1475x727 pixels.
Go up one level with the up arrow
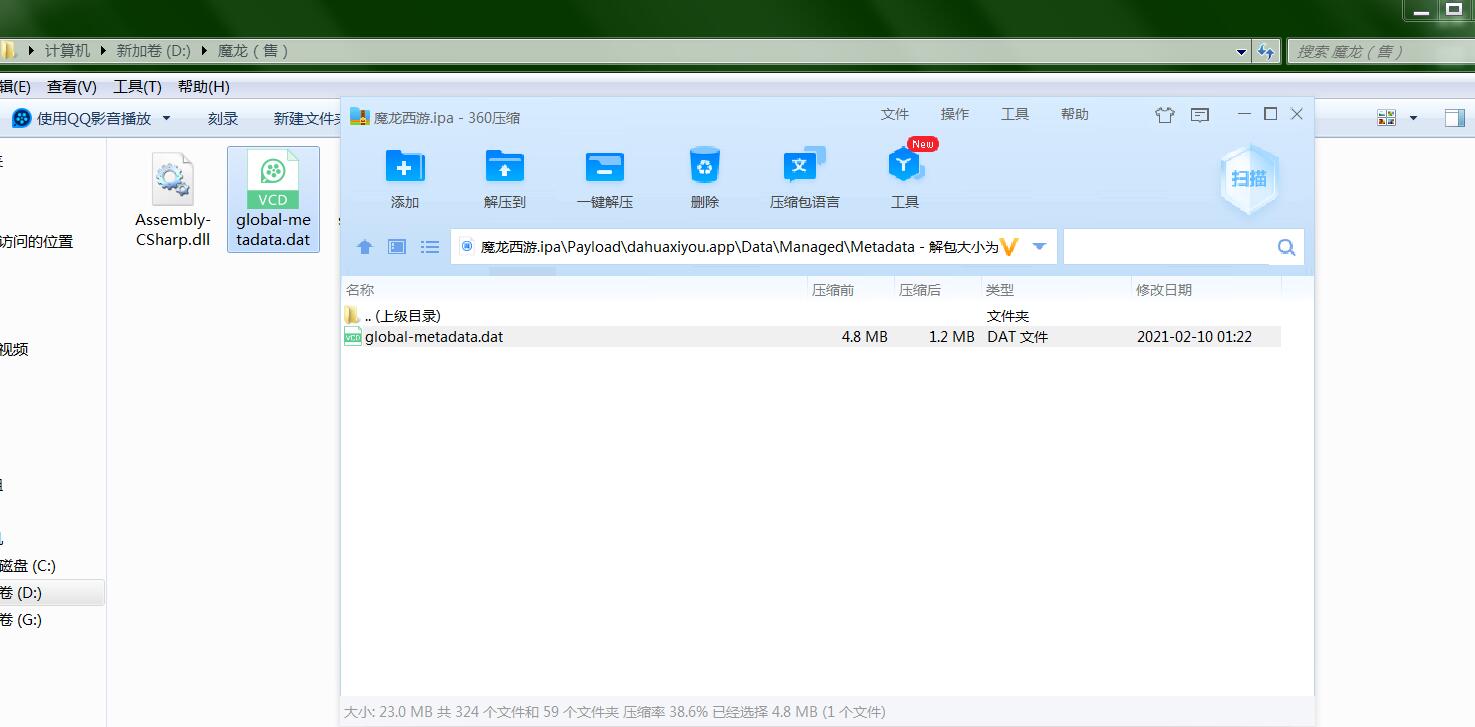coord(365,247)
